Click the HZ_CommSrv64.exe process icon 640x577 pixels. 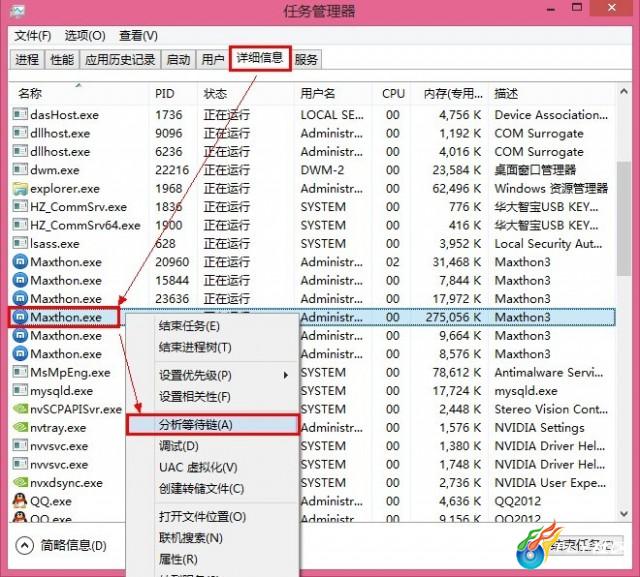[20, 225]
